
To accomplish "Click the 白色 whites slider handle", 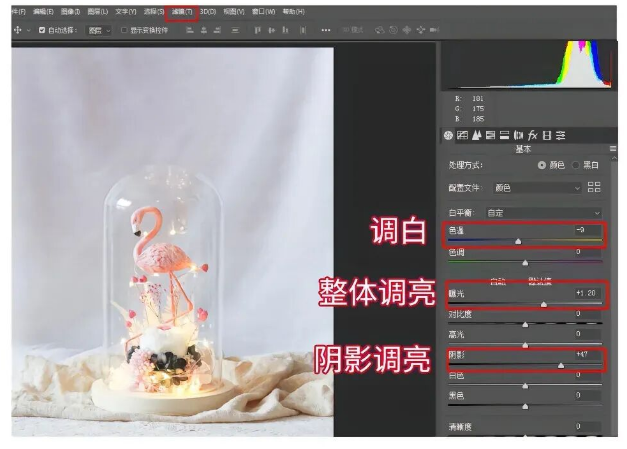I will click(525, 386).
